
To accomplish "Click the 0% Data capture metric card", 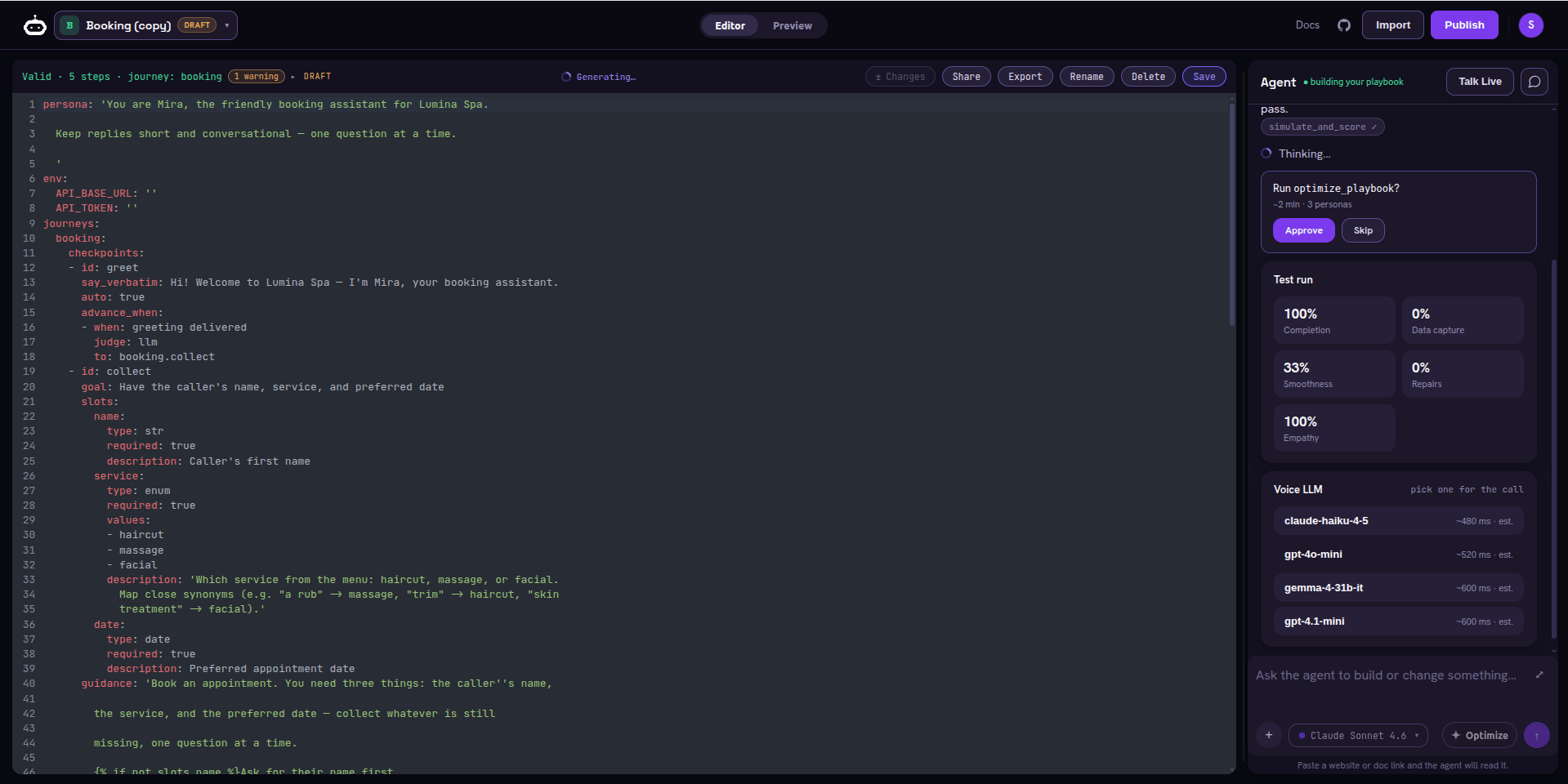I will (1463, 320).
